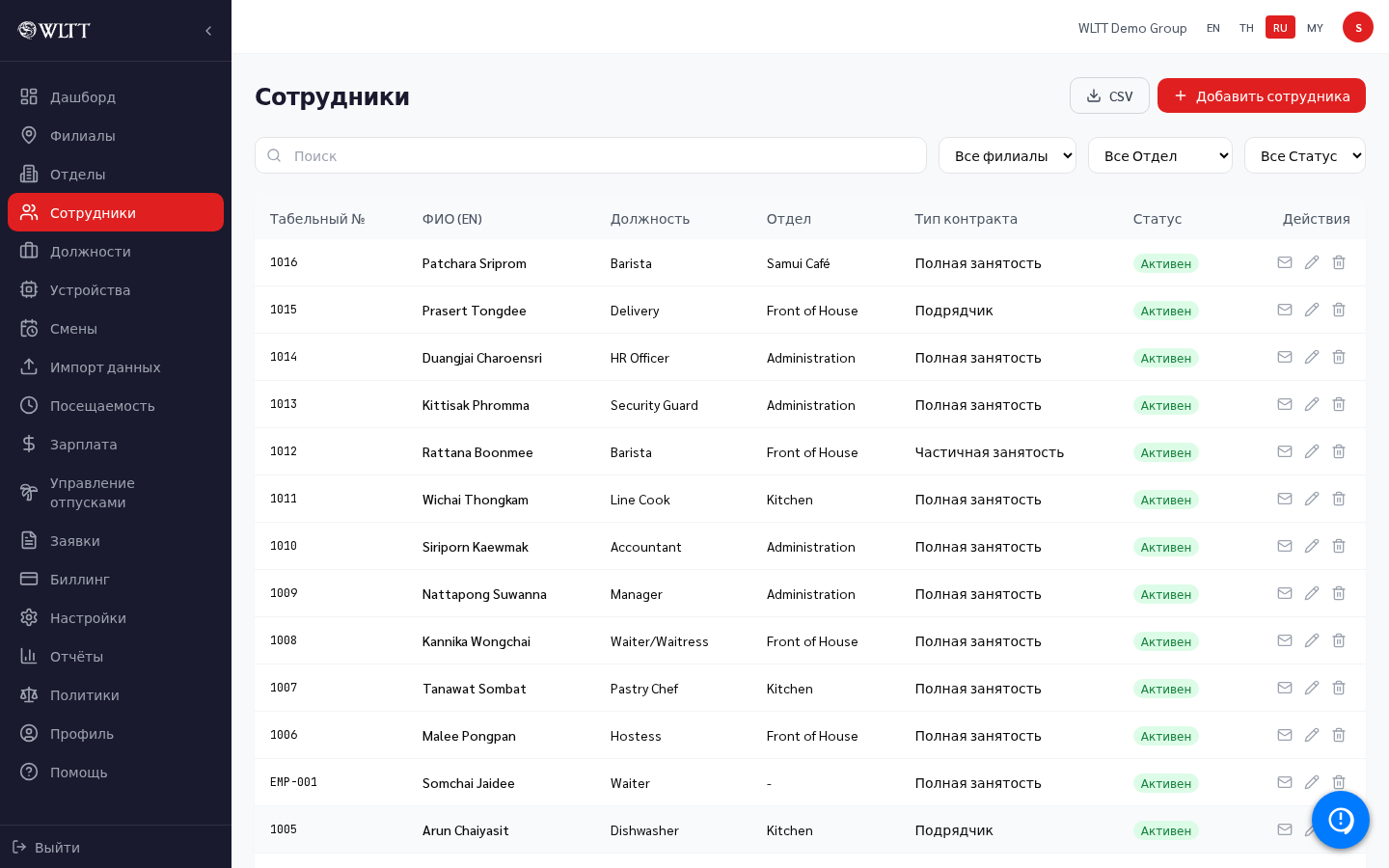Delete Wichai Thongkam using trash icon
Screen dimensions: 1389x868
[1339, 499]
